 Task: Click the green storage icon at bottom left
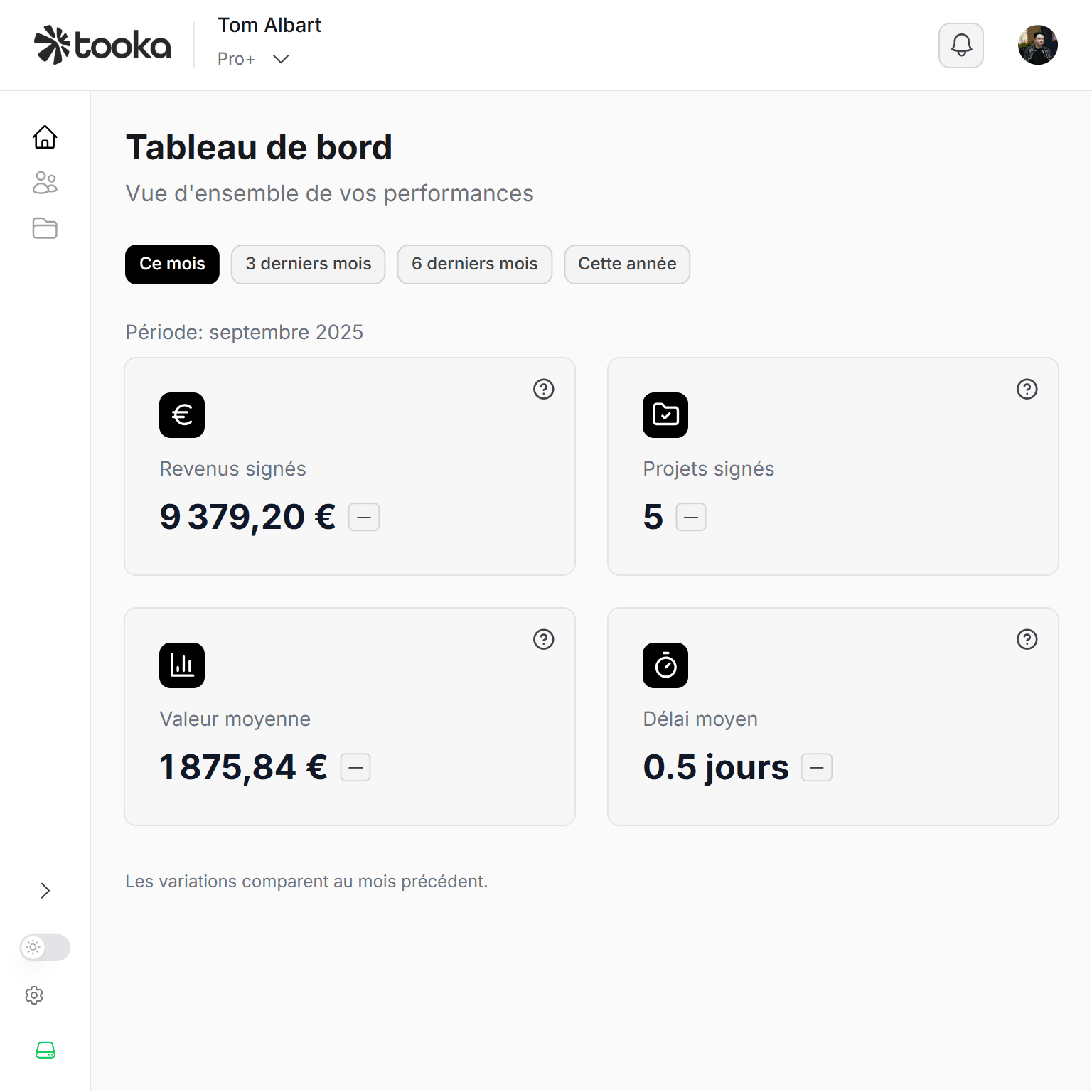tap(45, 1049)
